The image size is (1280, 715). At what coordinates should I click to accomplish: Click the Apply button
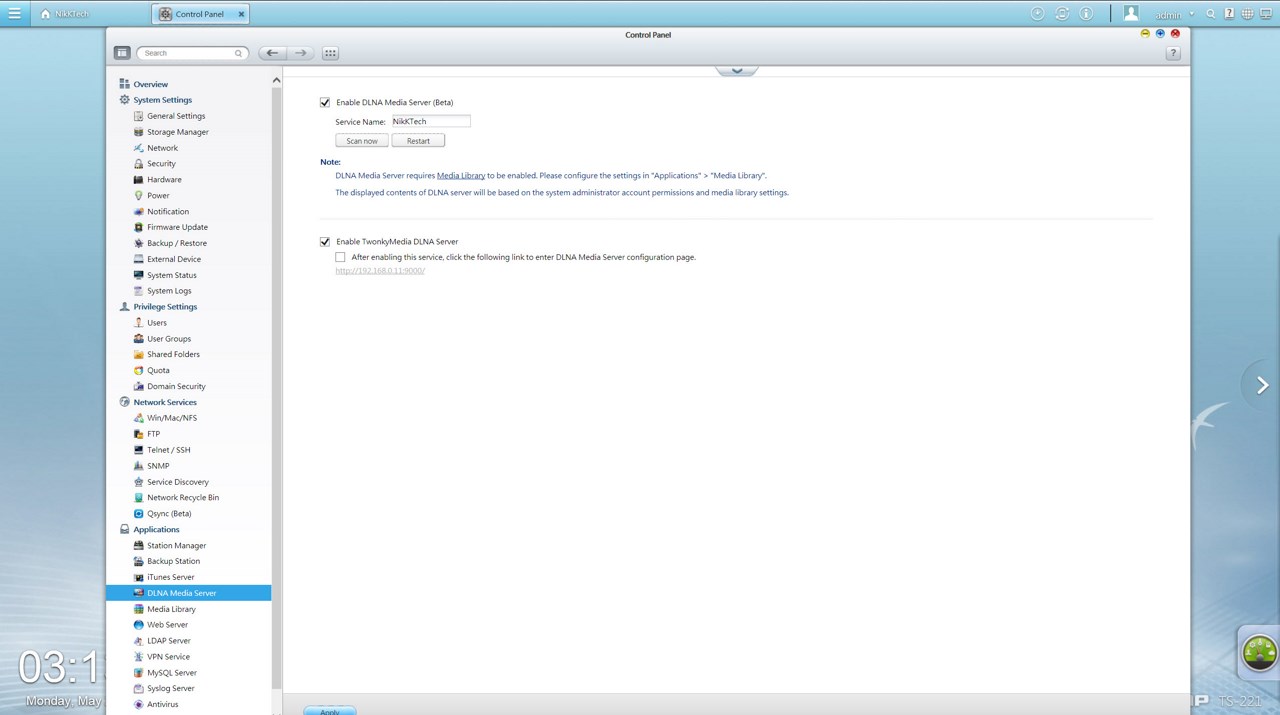[x=330, y=711]
